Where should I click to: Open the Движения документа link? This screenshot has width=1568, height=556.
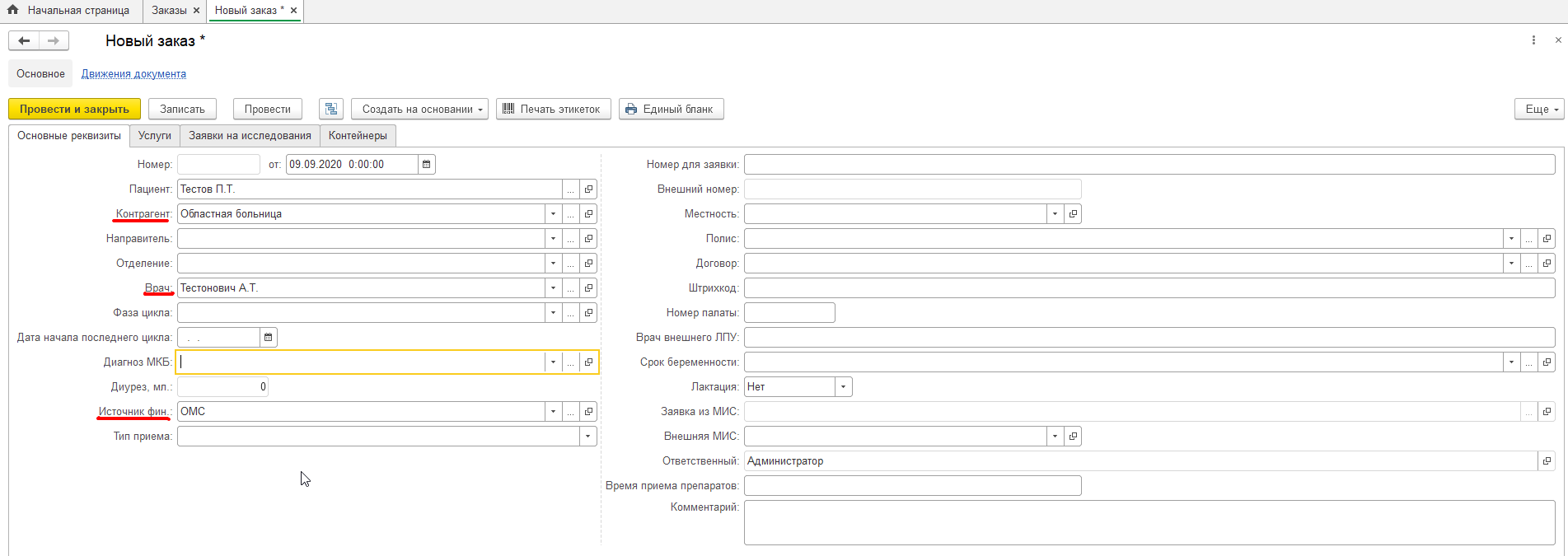(x=133, y=74)
